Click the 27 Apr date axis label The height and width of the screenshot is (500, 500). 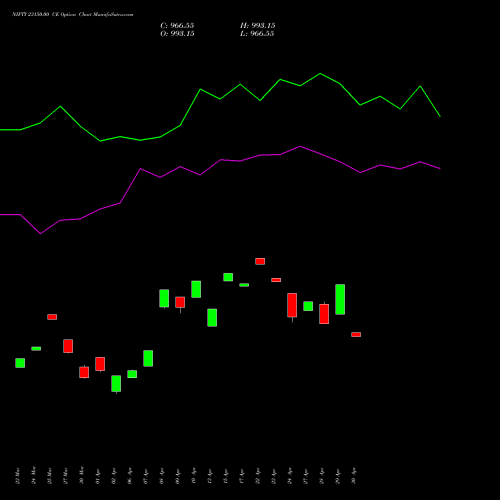306,476
